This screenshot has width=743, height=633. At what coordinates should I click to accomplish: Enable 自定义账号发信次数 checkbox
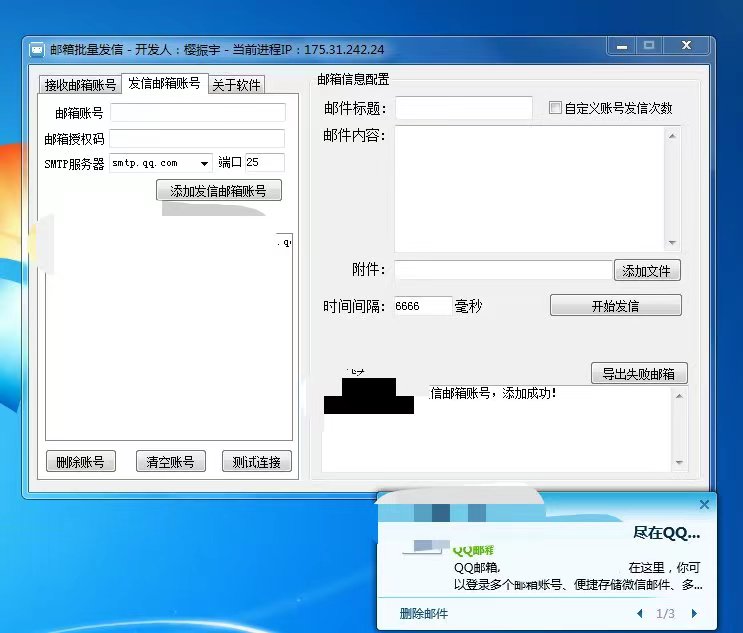[x=555, y=108]
